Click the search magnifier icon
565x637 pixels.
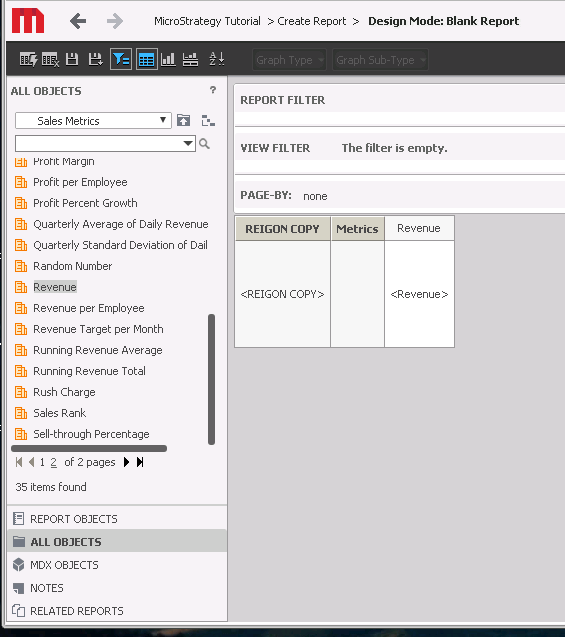tap(204, 143)
